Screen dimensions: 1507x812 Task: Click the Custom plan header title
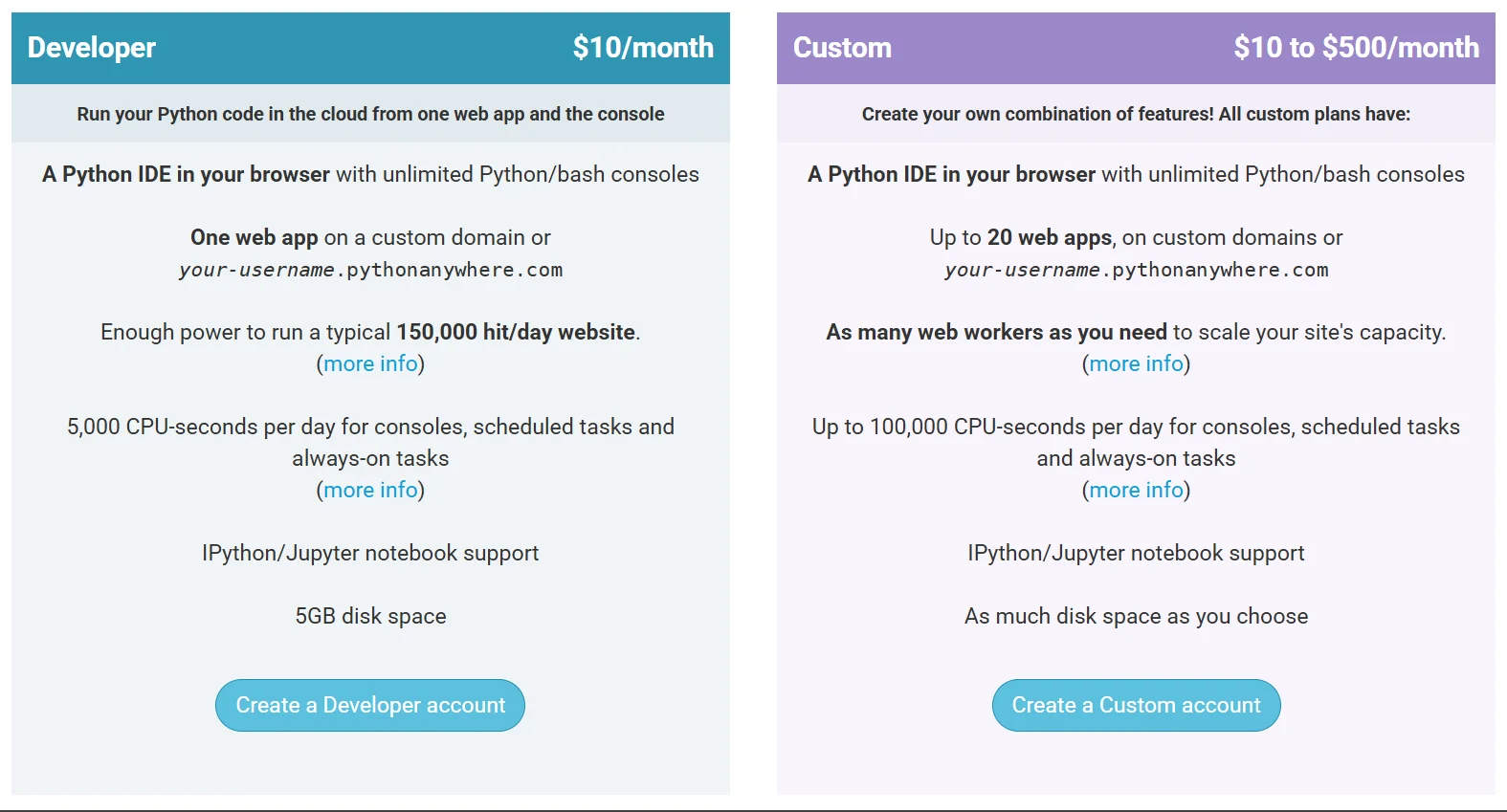point(842,48)
